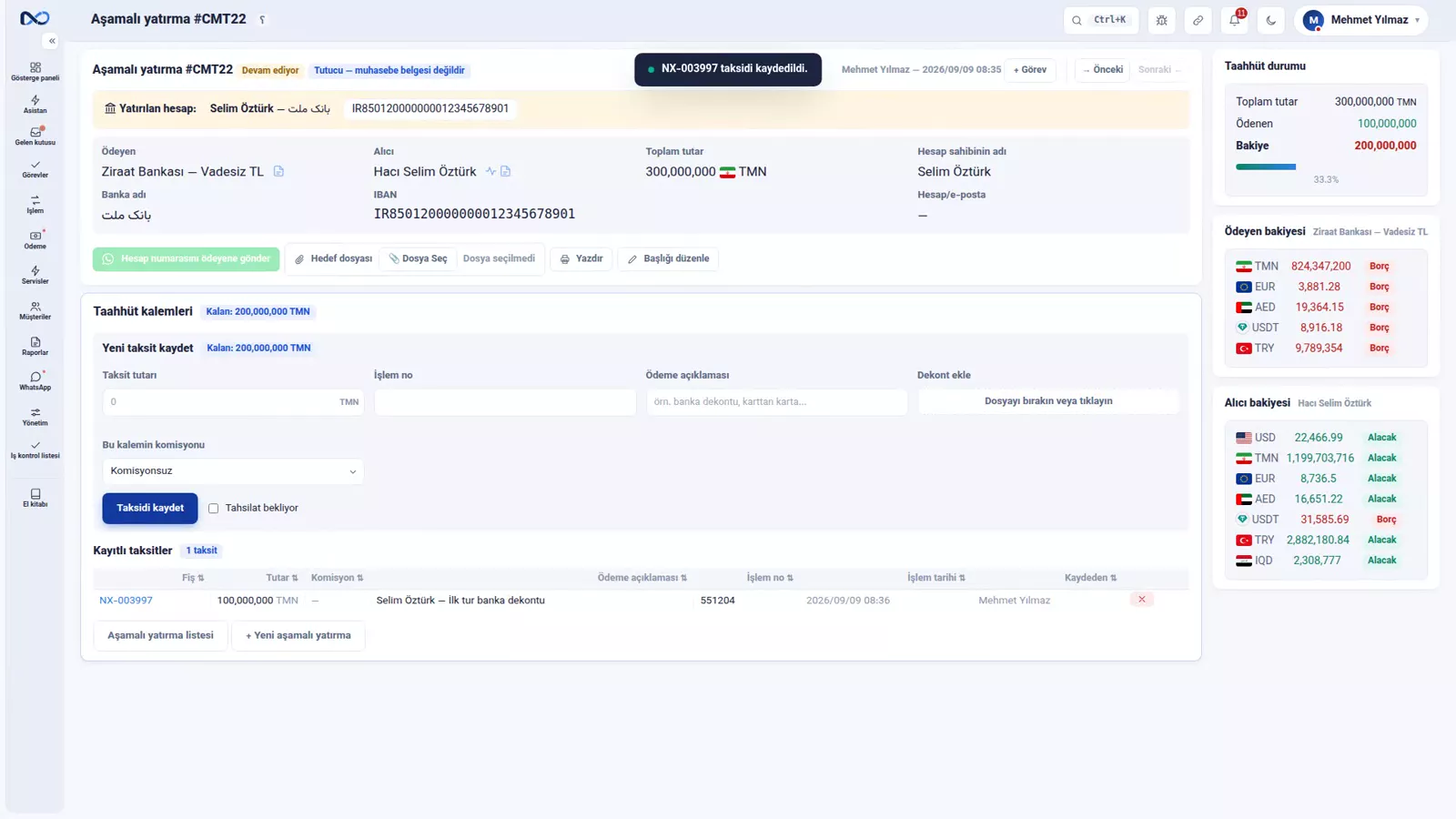Click the Taksit tutarı amount field
Screen dimensions: 1456x819
(233, 402)
